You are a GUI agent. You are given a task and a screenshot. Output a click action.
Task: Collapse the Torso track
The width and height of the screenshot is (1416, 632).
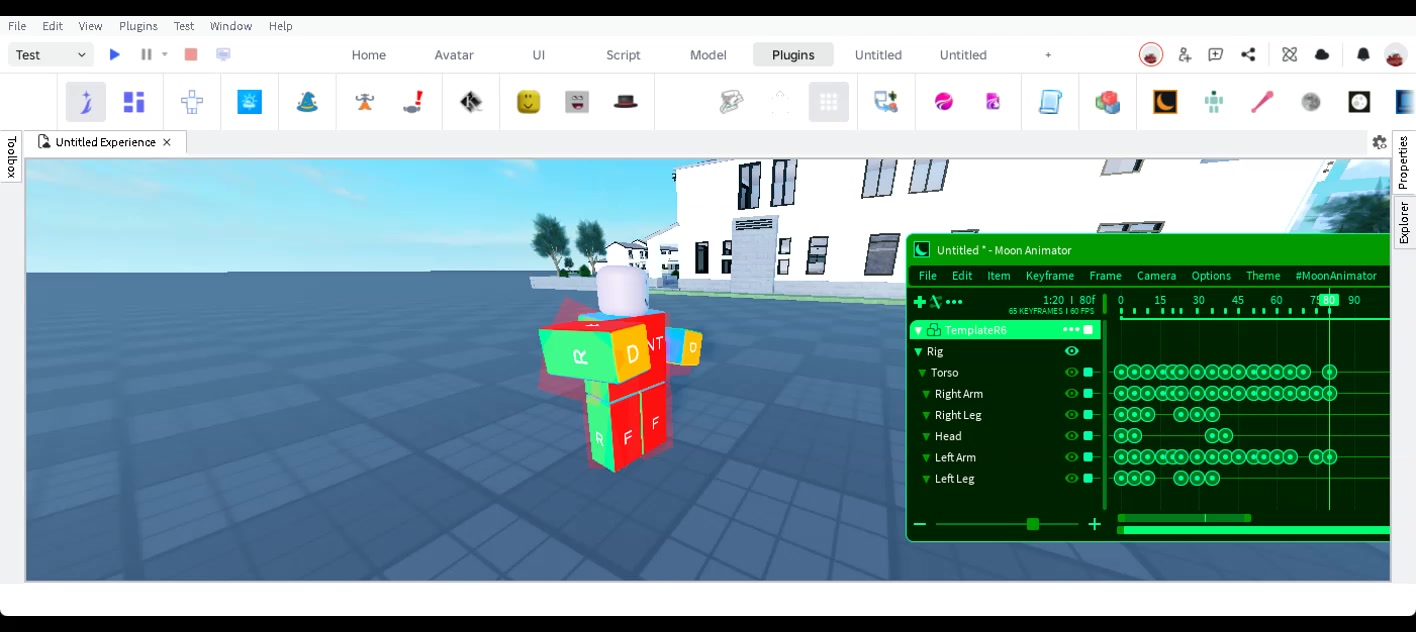pyautogui.click(x=922, y=373)
